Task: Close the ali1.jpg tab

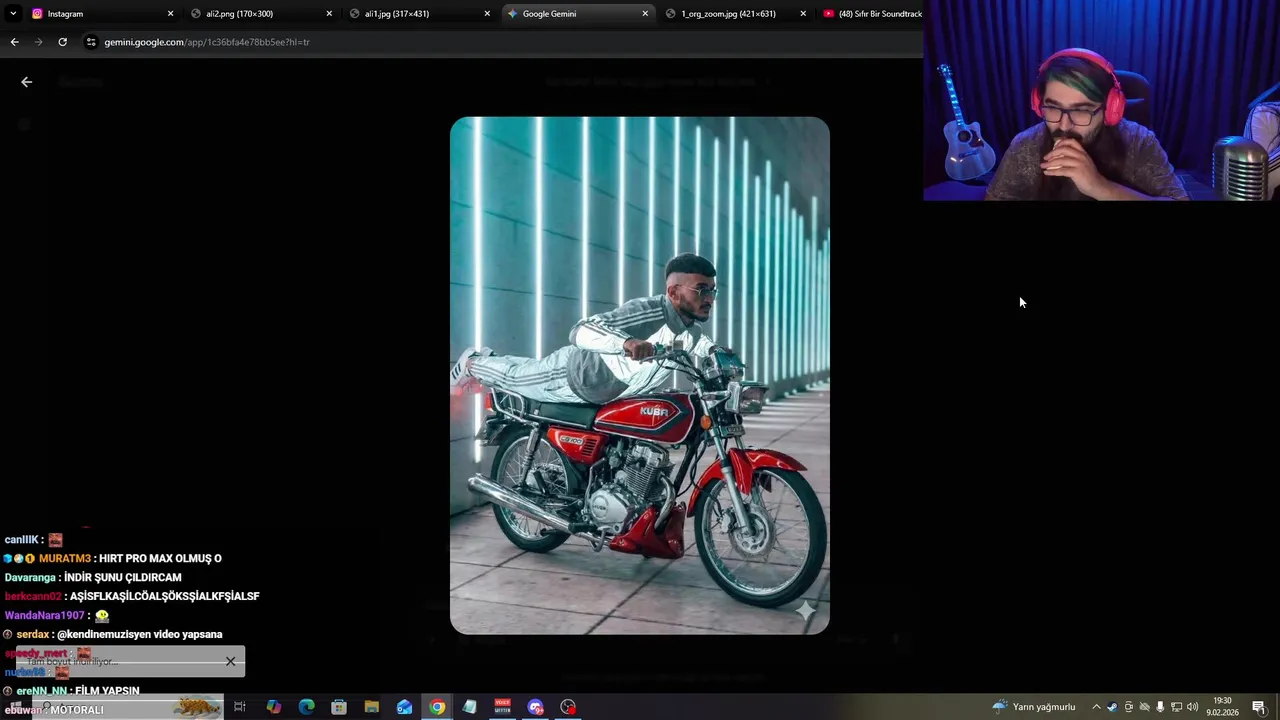Action: (487, 14)
